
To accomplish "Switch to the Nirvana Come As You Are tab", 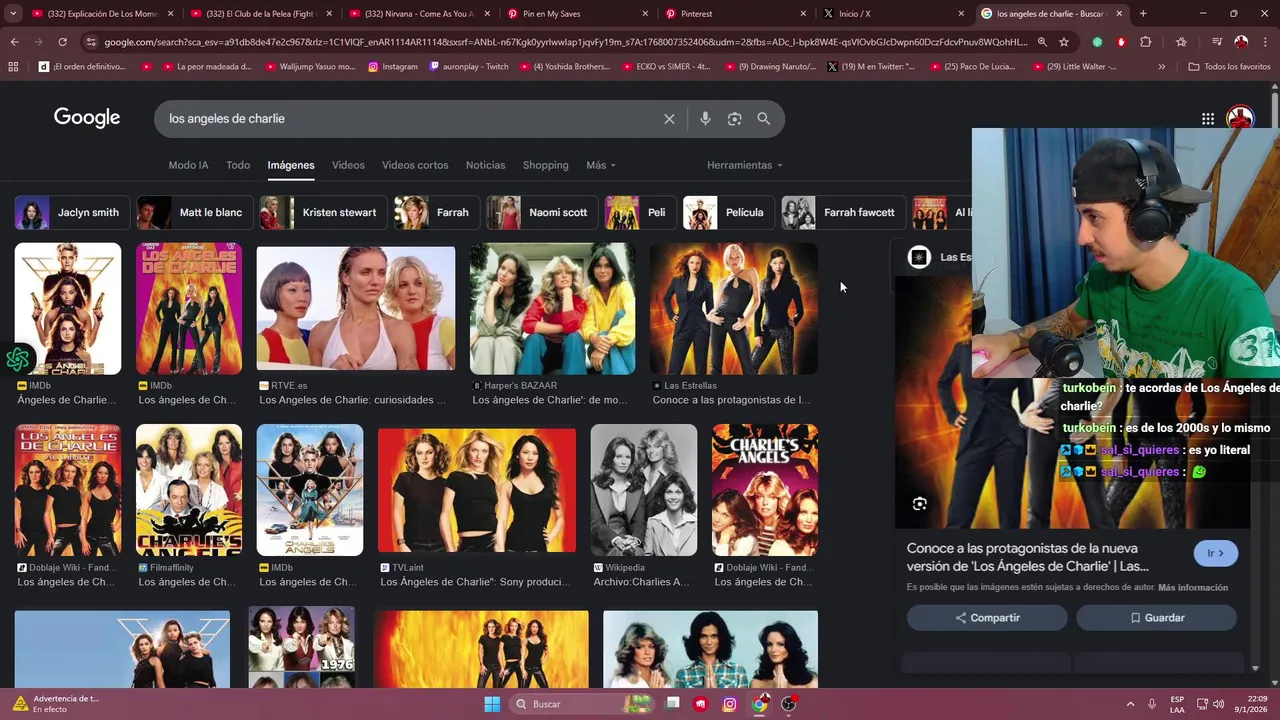I will click(x=419, y=14).
